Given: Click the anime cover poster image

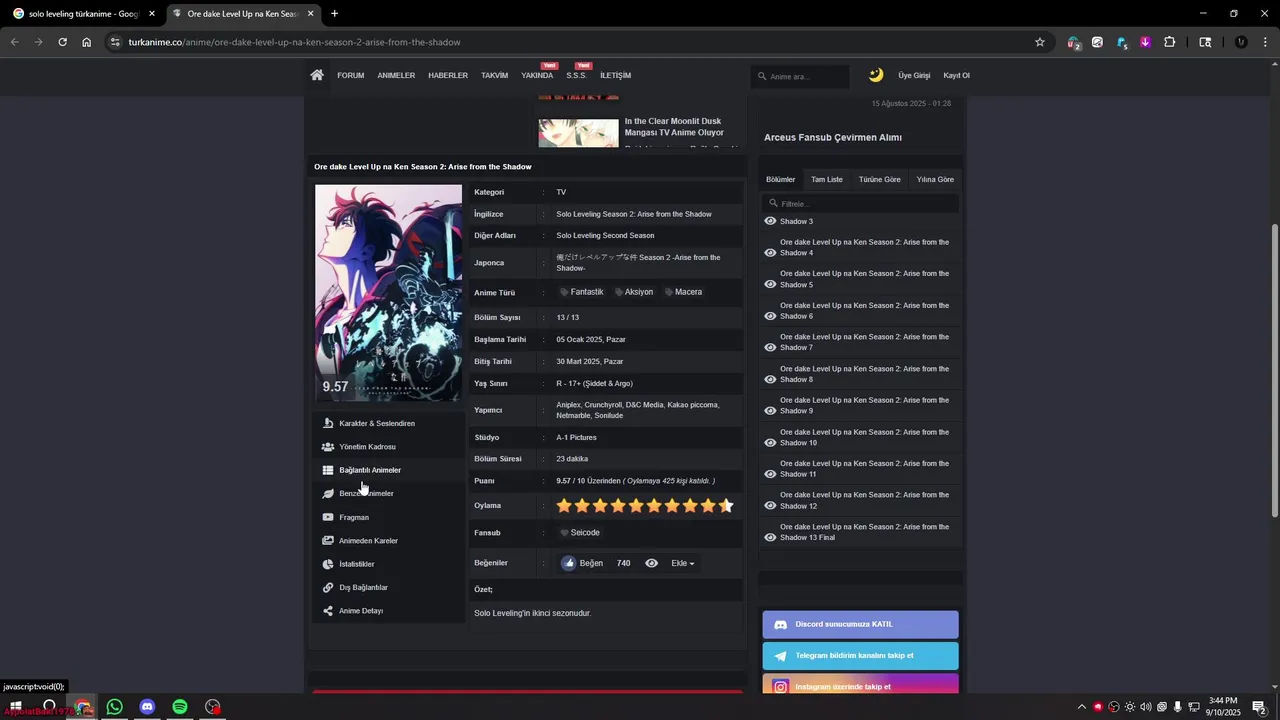Looking at the screenshot, I should 388,293.
